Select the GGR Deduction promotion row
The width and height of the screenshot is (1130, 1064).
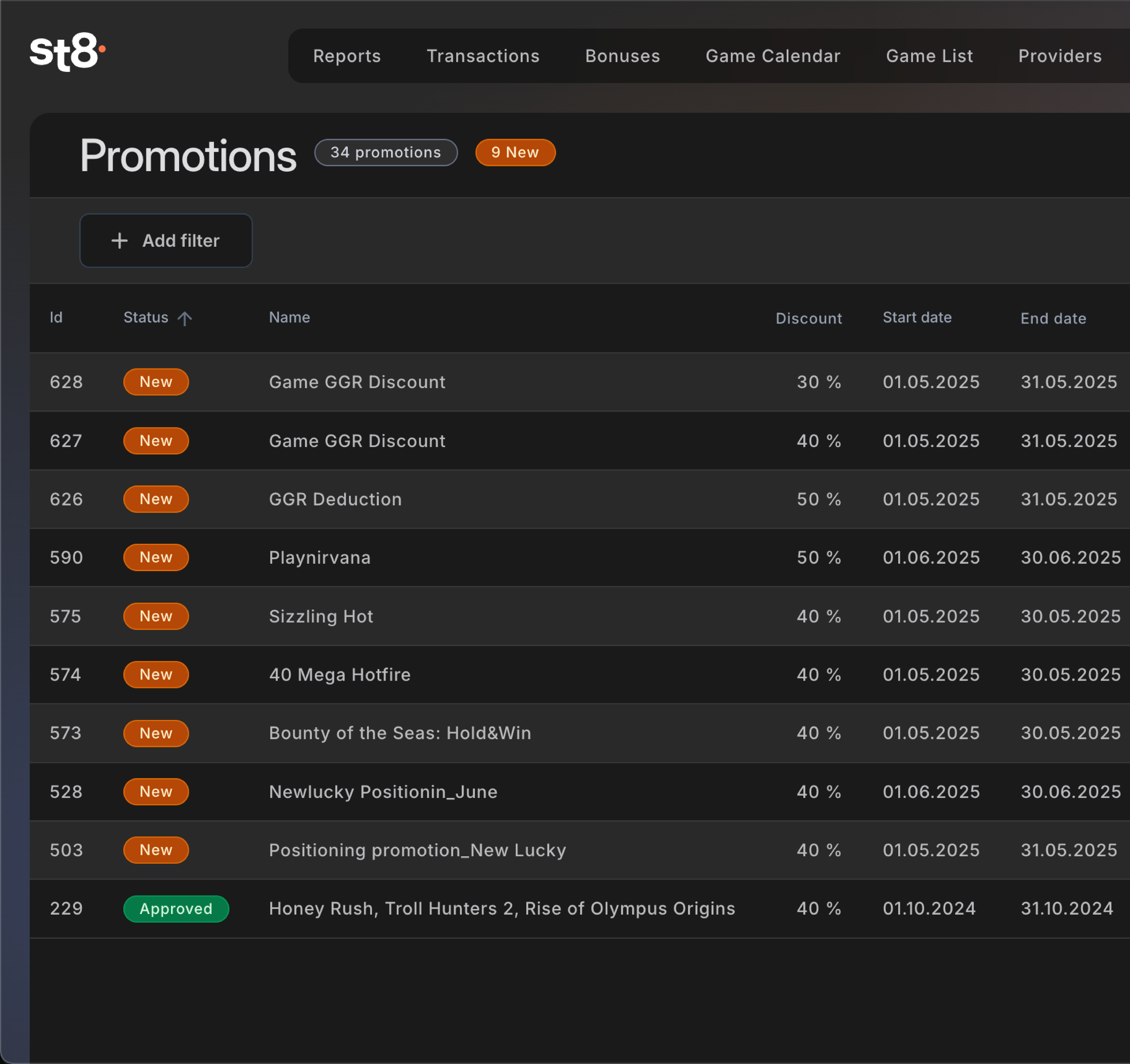point(335,499)
